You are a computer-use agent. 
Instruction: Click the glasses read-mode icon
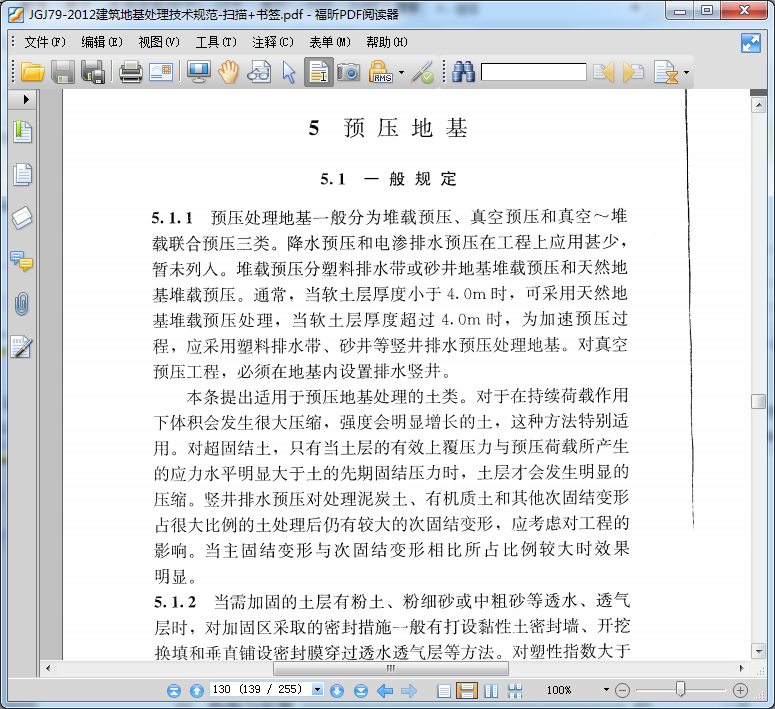pyautogui.click(x=259, y=72)
